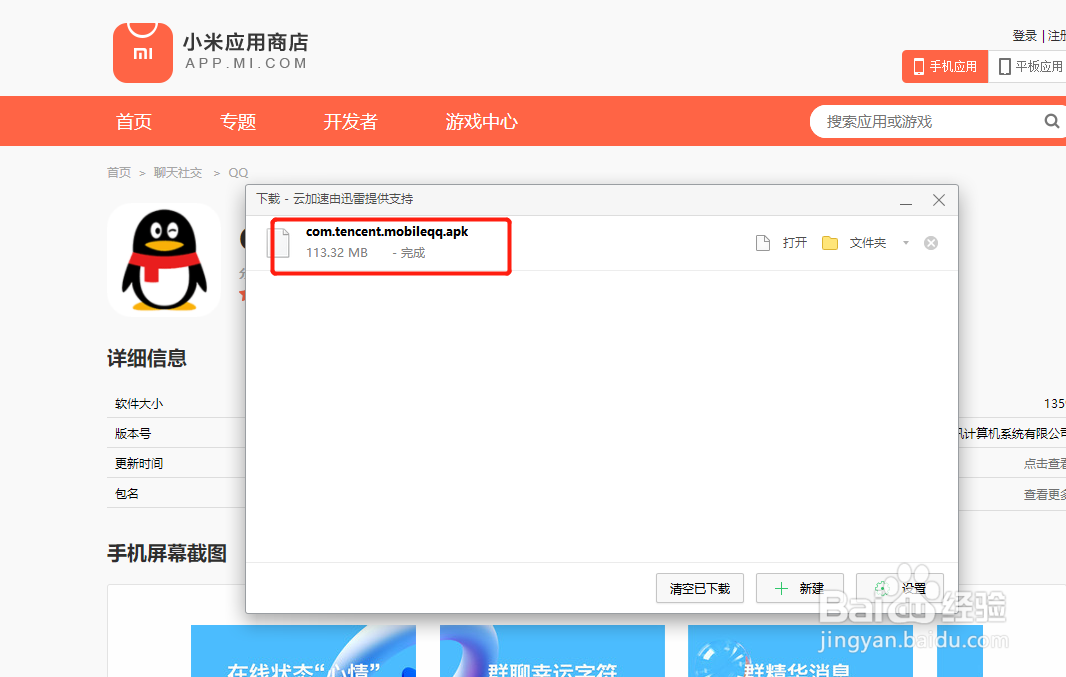Click the 完成 status text
The image size is (1066, 677).
413,253
